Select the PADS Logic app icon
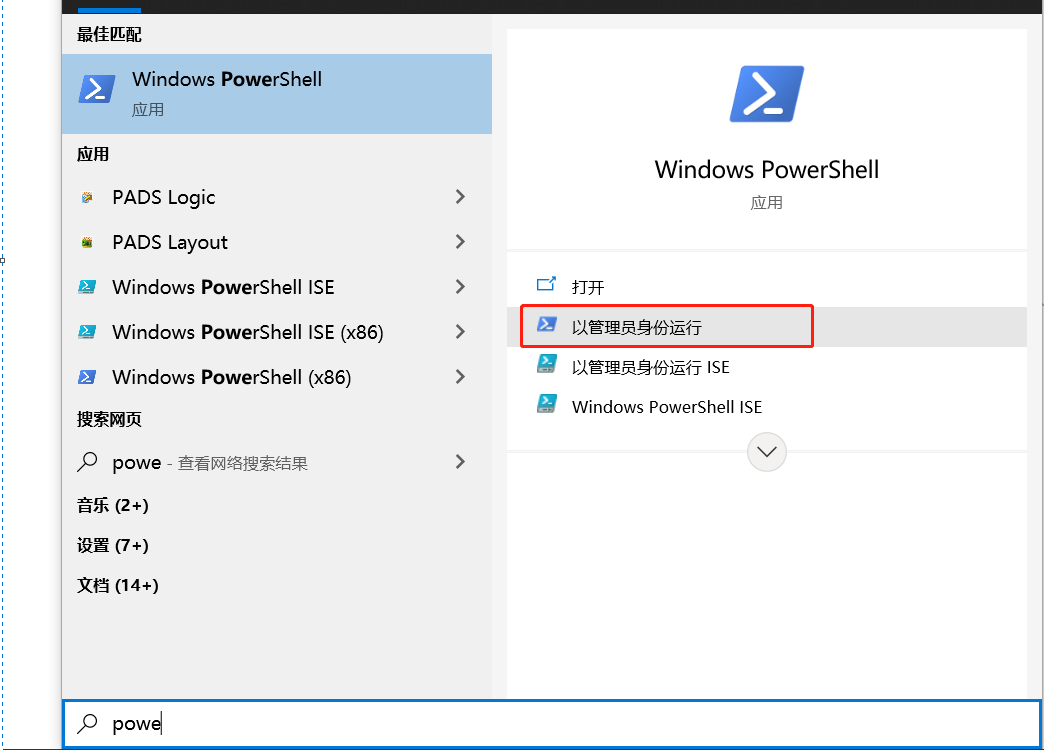The width and height of the screenshot is (1044, 750). (85, 197)
